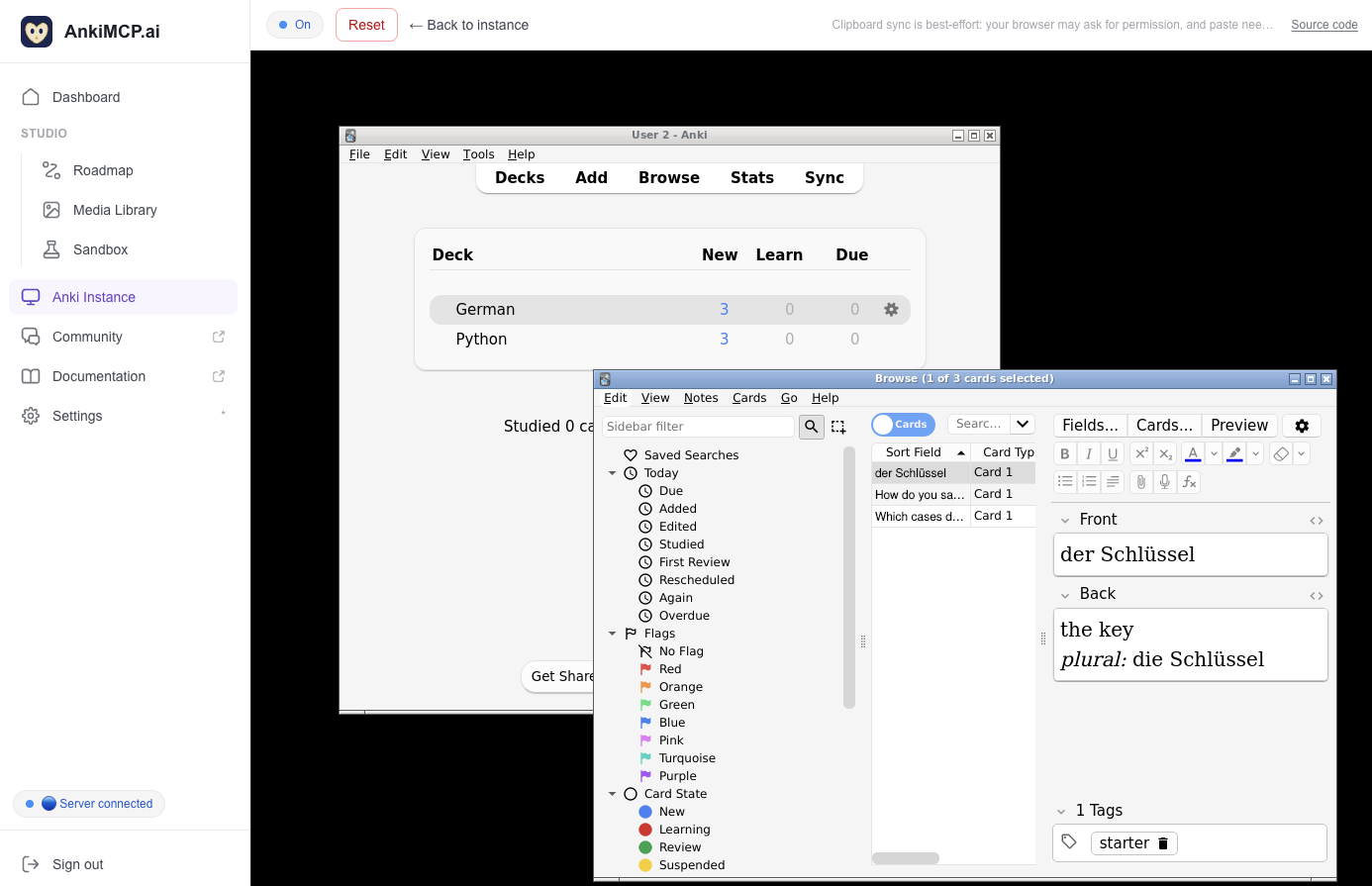Click the Fields... button
Screen dimensions: 1372x886
coord(1090,426)
